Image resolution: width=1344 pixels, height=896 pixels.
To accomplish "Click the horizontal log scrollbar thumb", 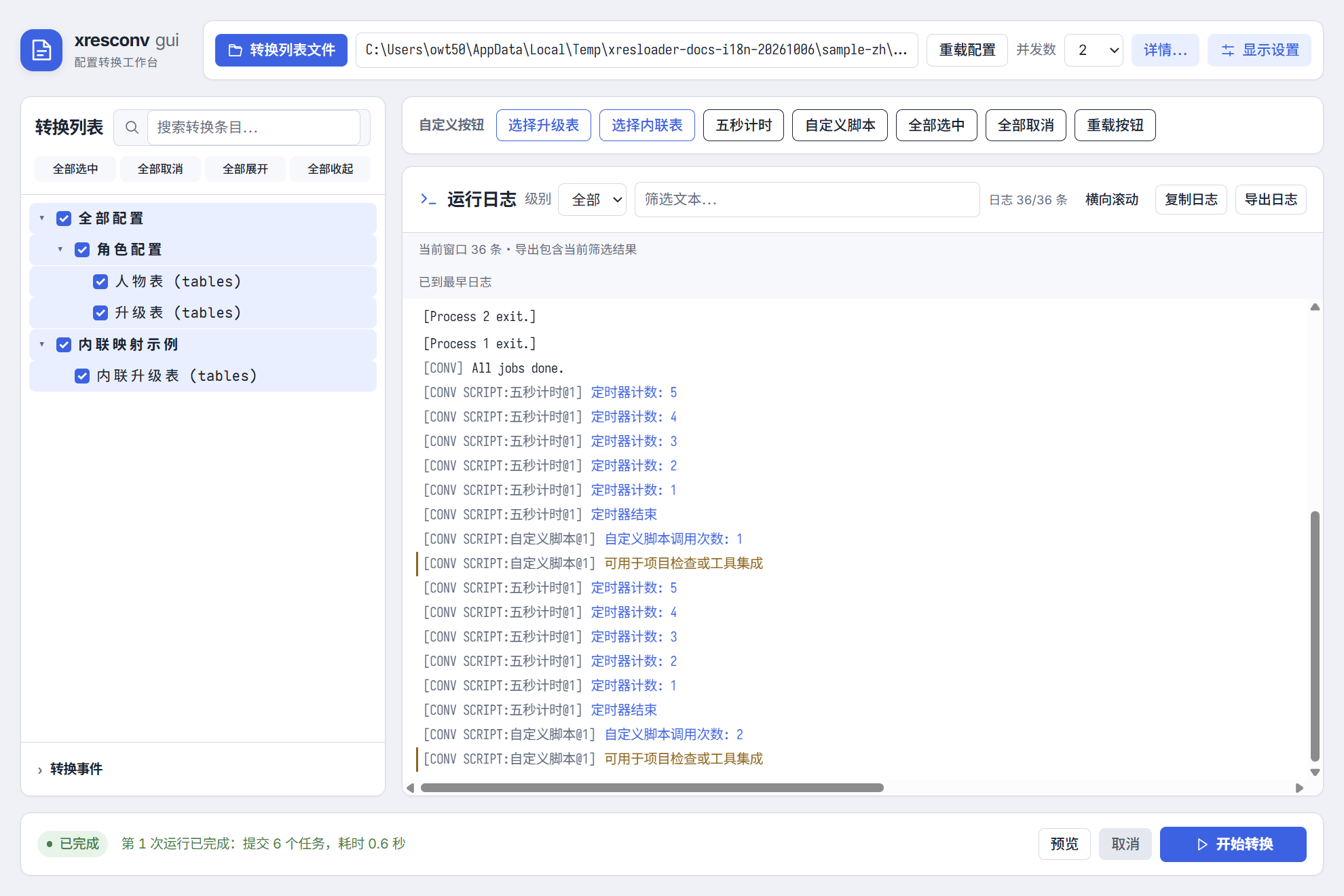I will (x=652, y=788).
